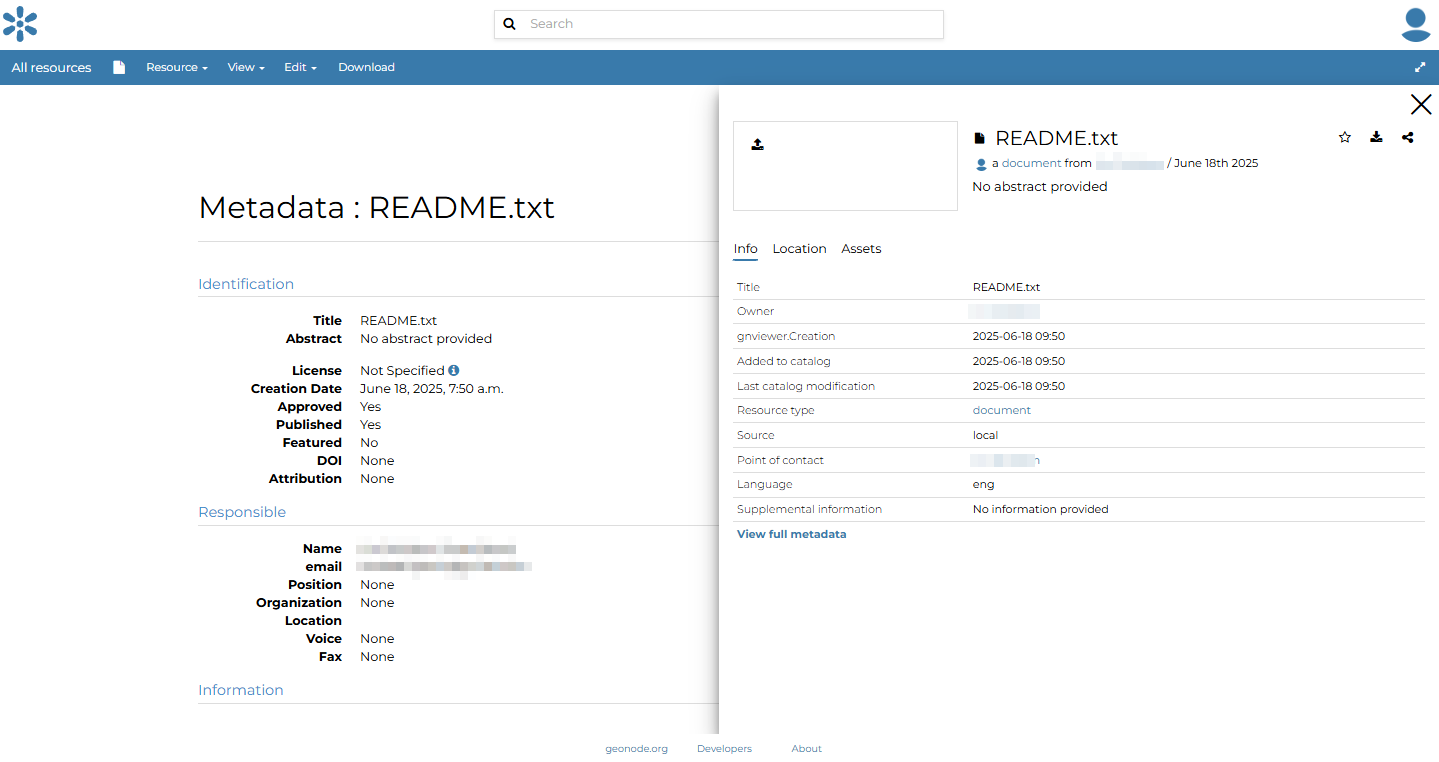
Task: Click View full metadata link
Action: 791,535
